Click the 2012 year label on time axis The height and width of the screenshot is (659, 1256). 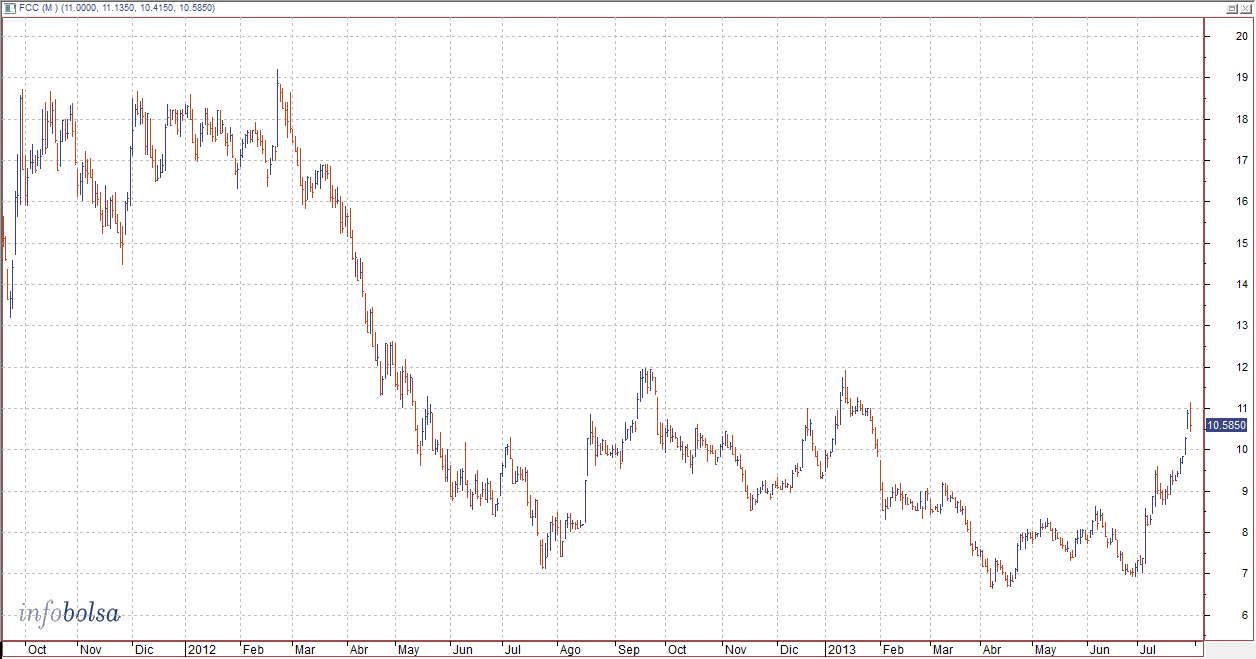click(x=202, y=650)
